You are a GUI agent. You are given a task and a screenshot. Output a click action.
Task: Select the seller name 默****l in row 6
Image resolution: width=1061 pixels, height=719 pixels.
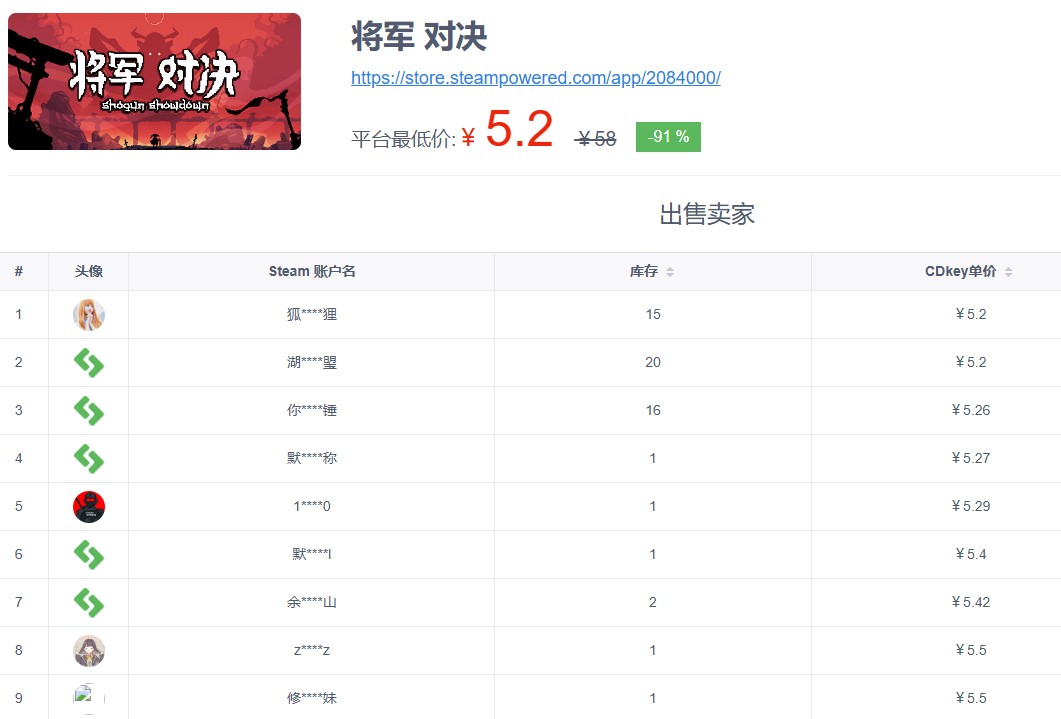pos(312,555)
